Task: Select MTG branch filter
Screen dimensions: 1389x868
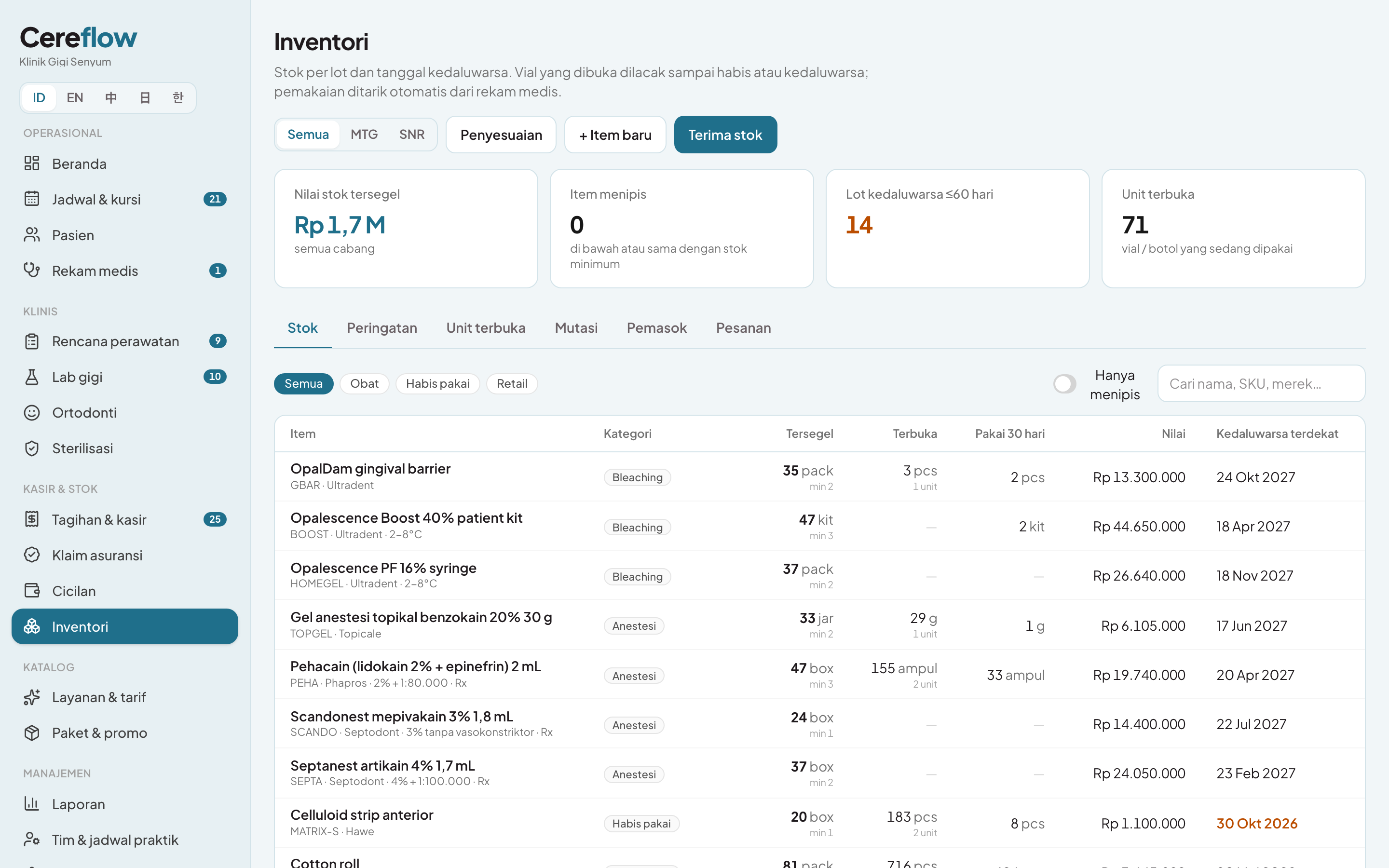Action: 364,135
